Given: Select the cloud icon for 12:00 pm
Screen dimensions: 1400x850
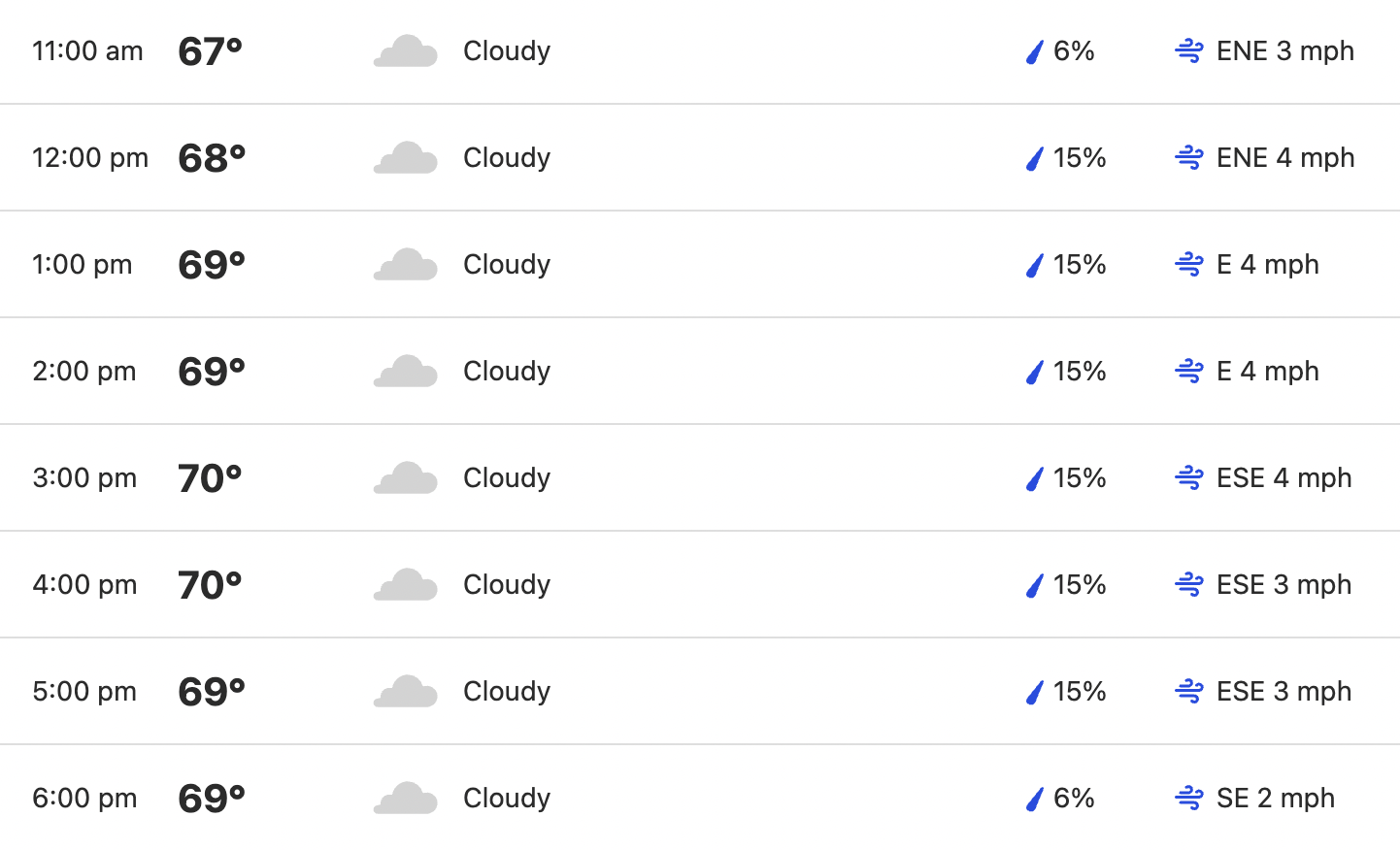Looking at the screenshot, I should [x=406, y=158].
